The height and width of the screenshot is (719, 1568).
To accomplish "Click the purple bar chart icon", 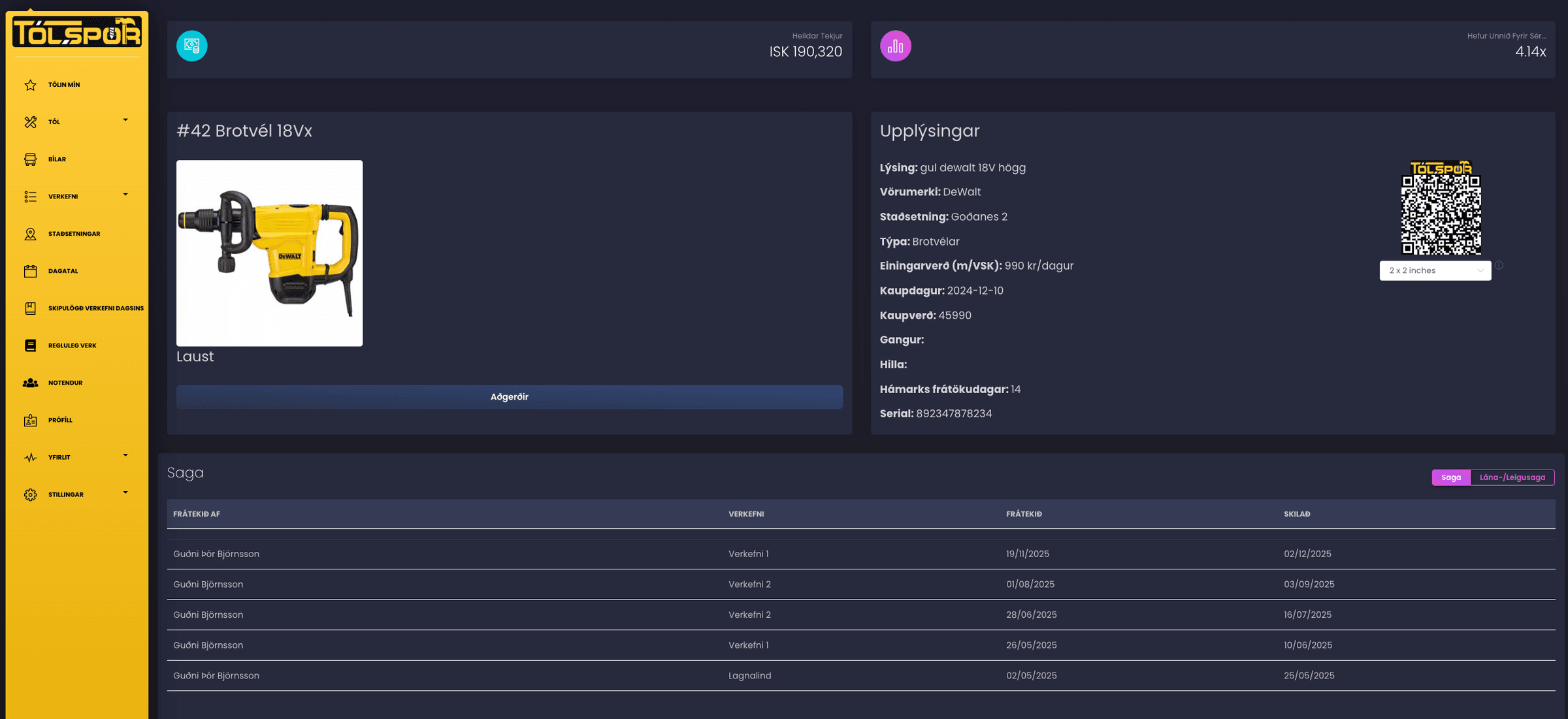I will 895,46.
